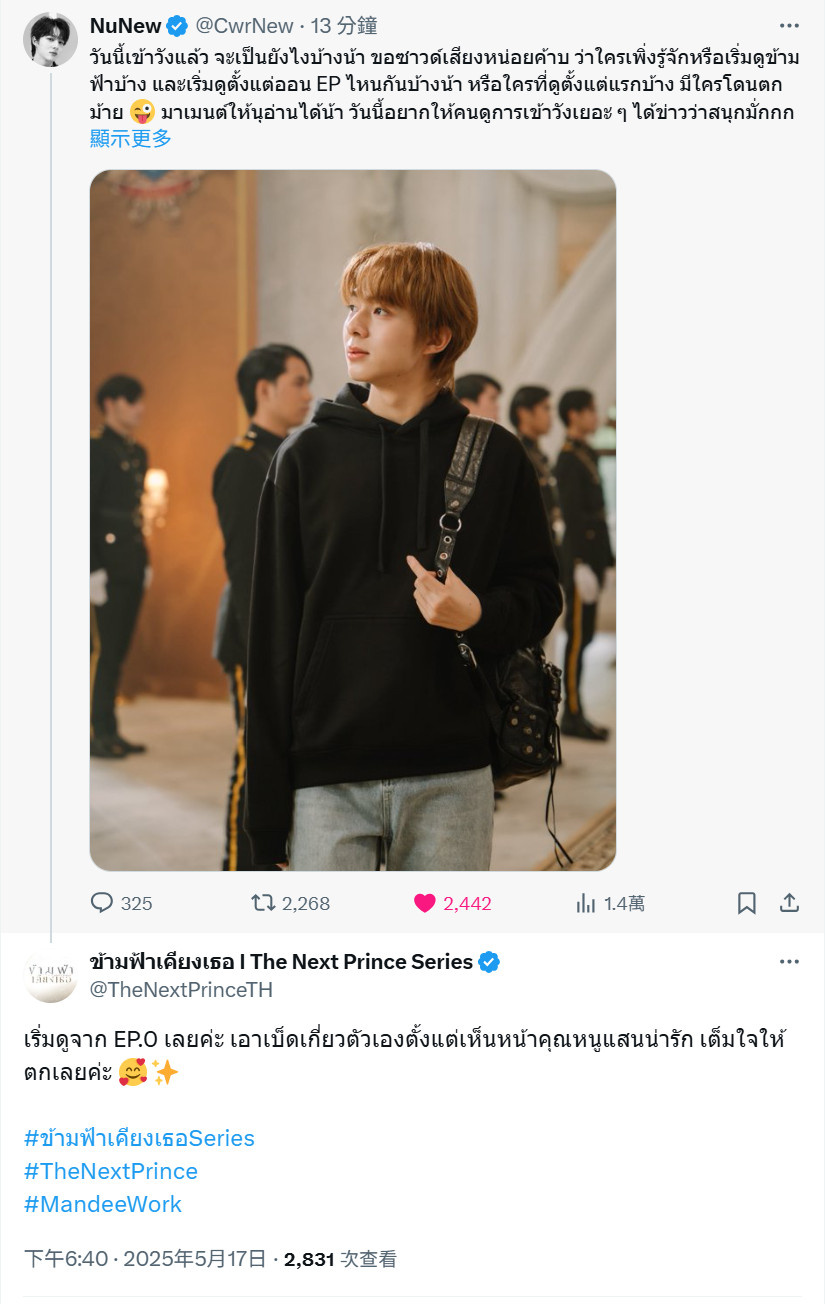Image resolution: width=825 pixels, height=1304 pixels.
Task: Retweet the post with 2,268 reposts
Action: click(262, 903)
